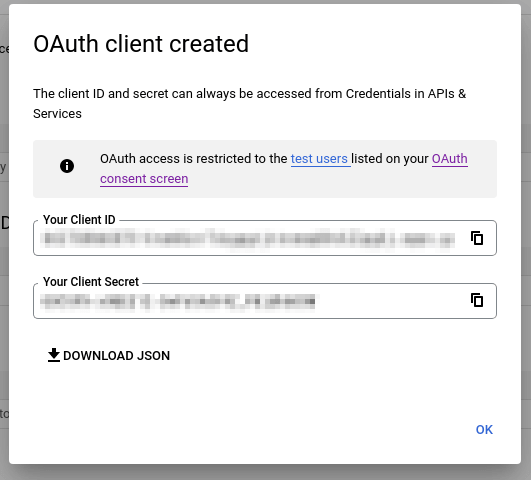Click 'Credentials in APIs &' description text
The image size is (531, 480).
coord(406,94)
